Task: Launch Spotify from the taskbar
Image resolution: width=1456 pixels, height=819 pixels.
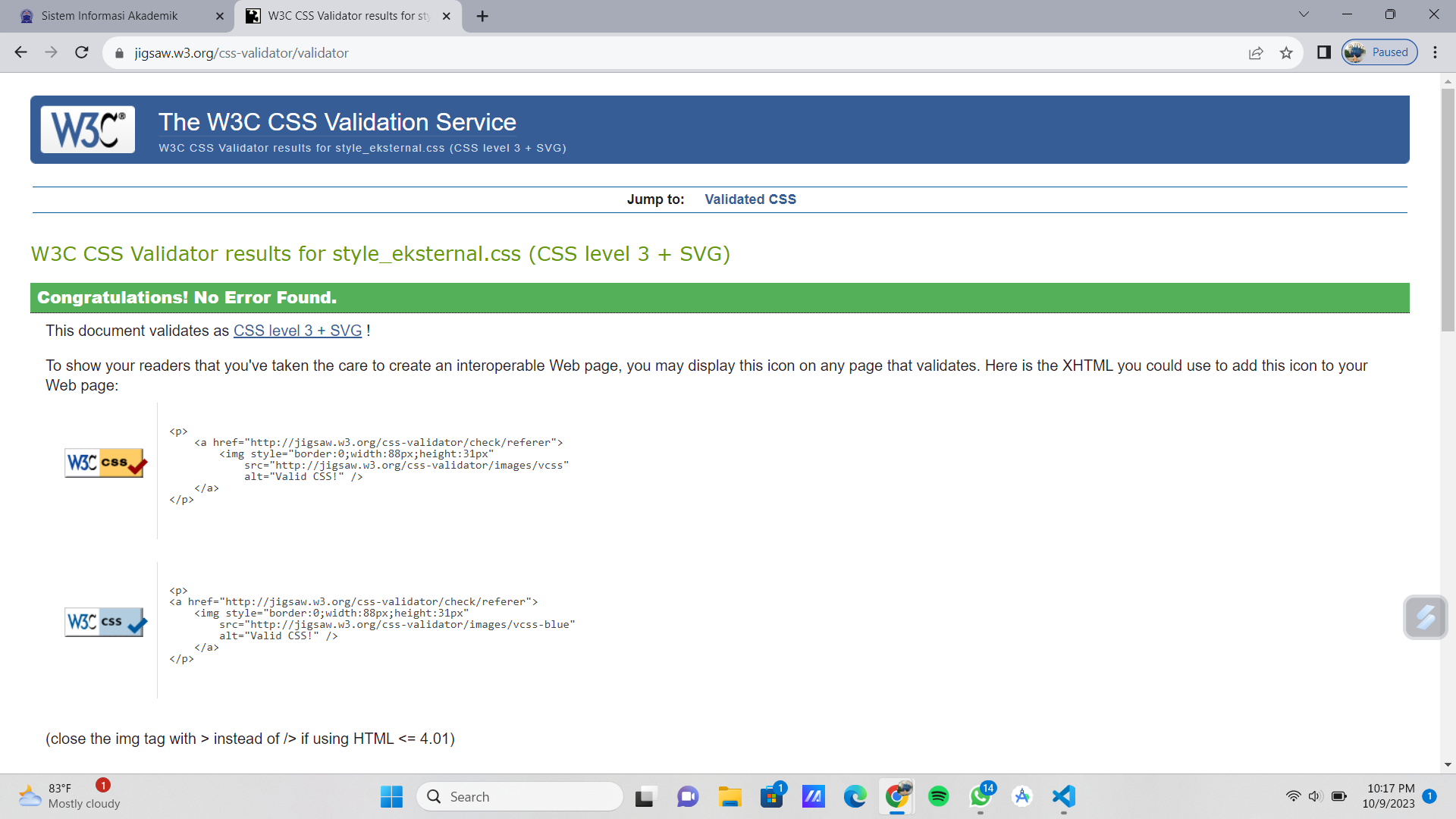Action: (x=939, y=796)
